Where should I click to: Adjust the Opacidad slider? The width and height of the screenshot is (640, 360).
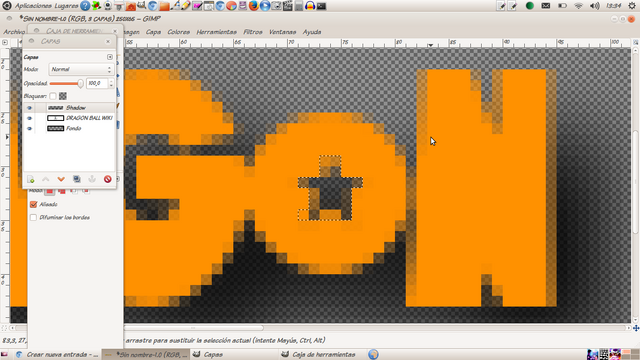67,83
